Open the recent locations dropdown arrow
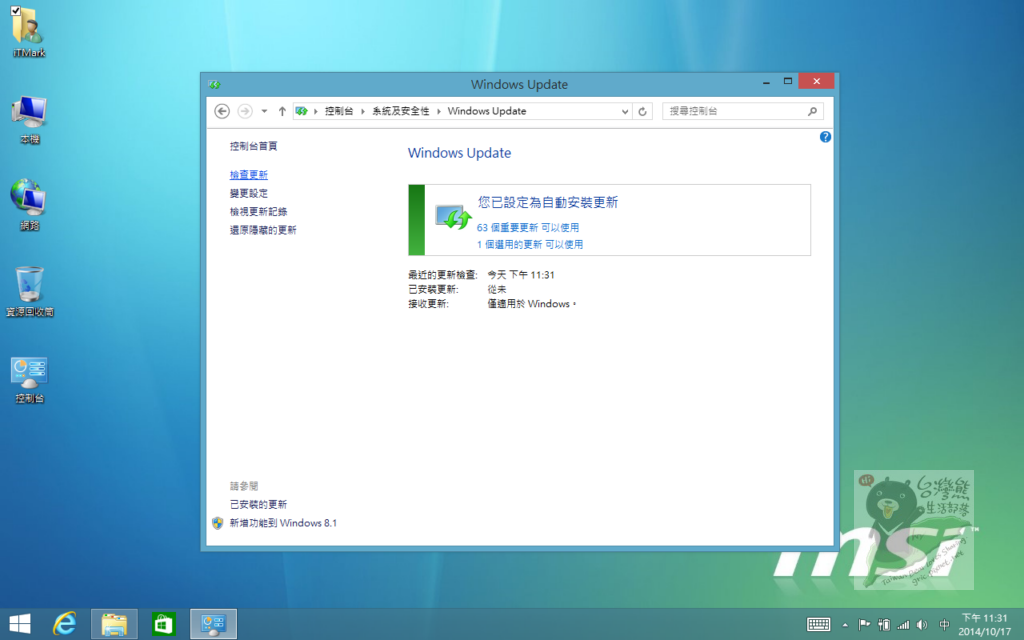The height and width of the screenshot is (640, 1024). pyautogui.click(x=264, y=111)
